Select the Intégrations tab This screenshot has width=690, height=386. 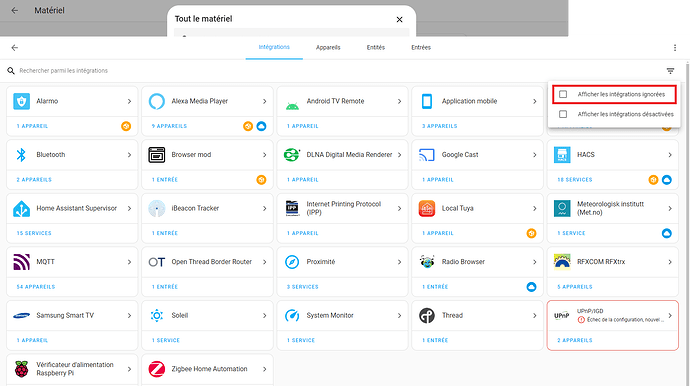click(274, 47)
